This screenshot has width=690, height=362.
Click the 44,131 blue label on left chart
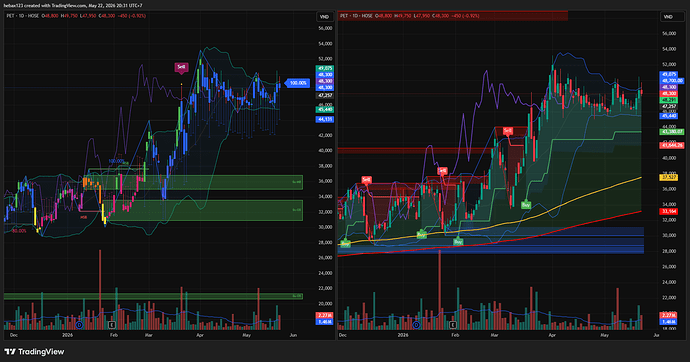click(325, 119)
